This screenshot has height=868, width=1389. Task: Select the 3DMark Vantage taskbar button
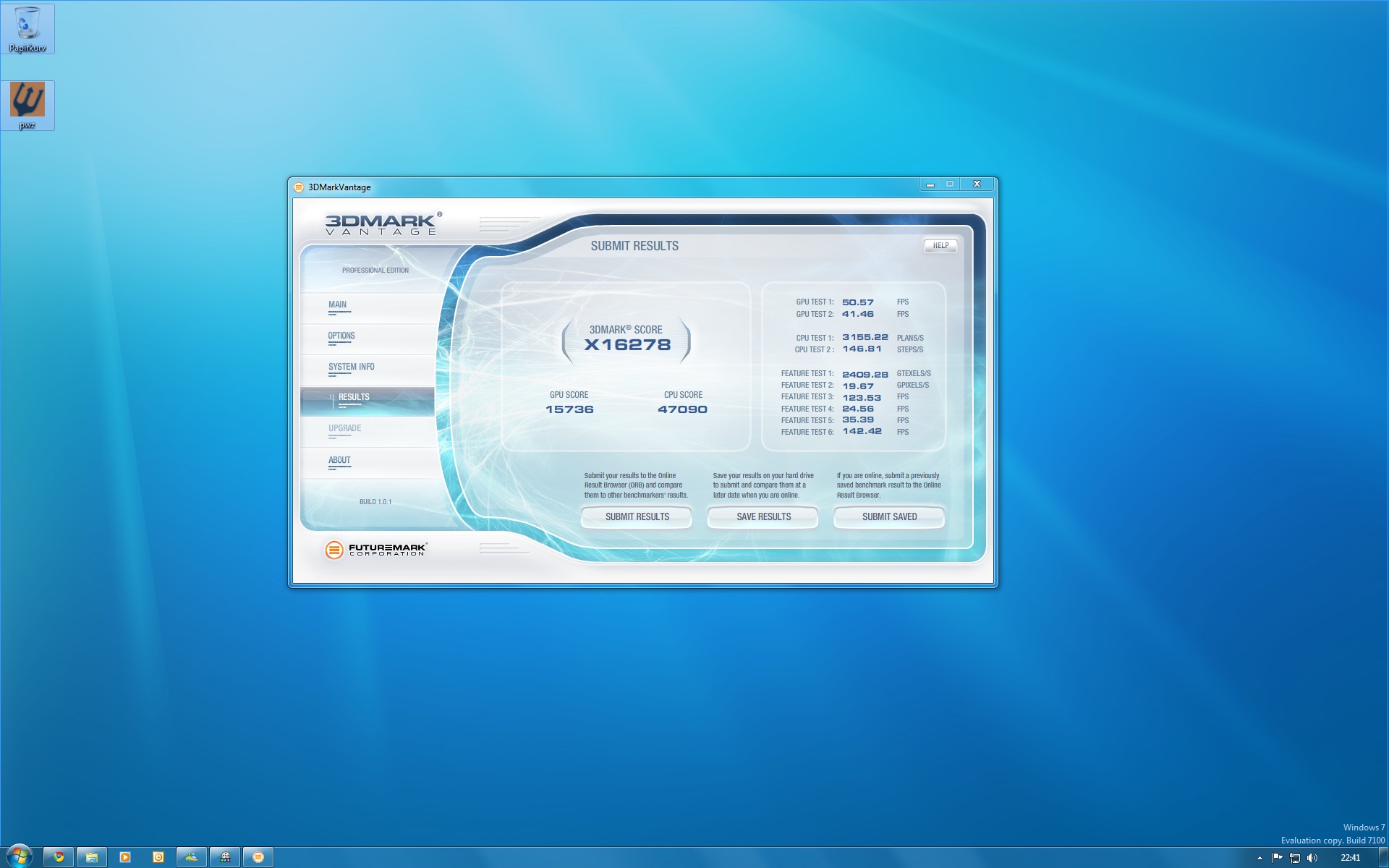tap(258, 857)
